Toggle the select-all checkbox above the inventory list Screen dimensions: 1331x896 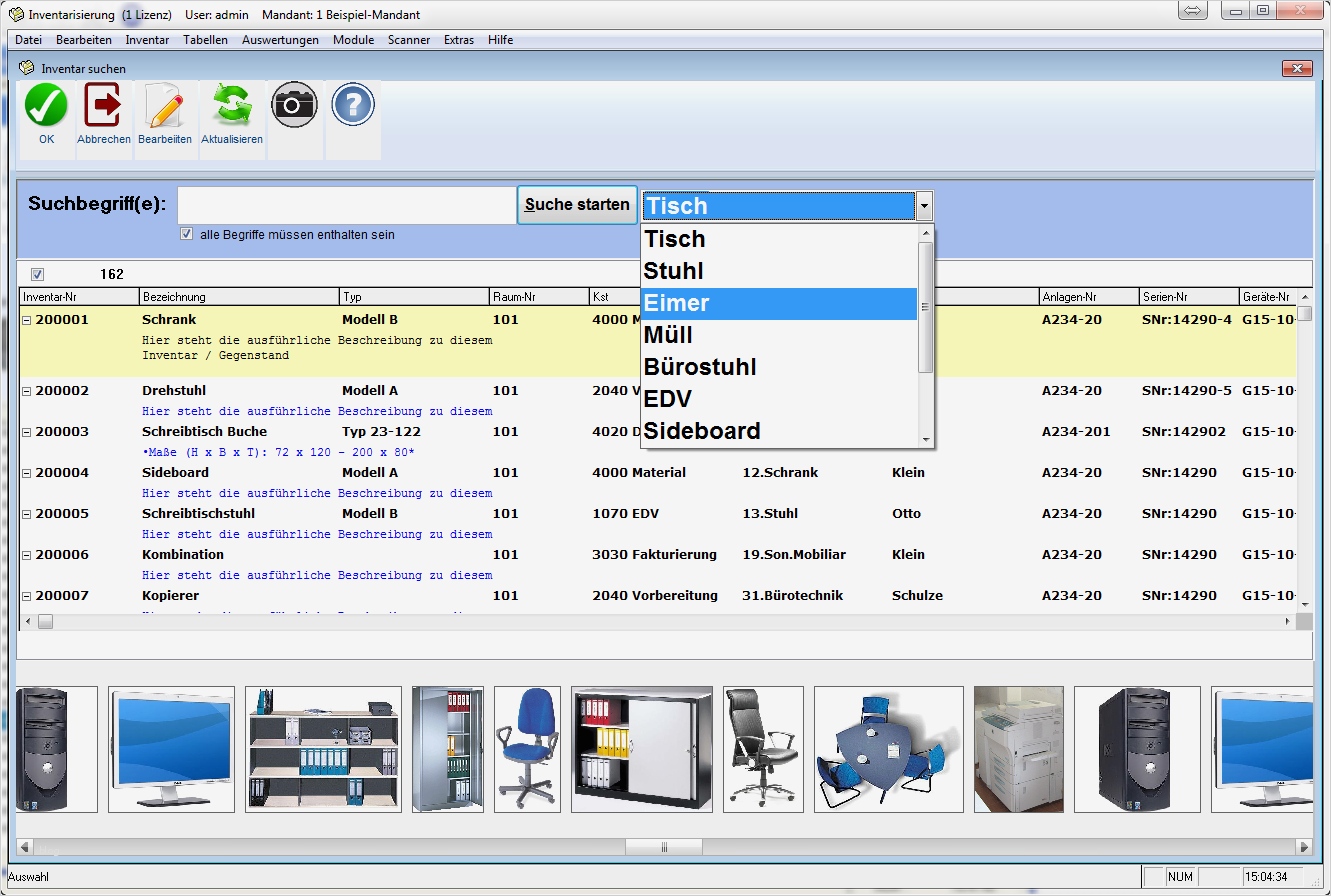37,273
